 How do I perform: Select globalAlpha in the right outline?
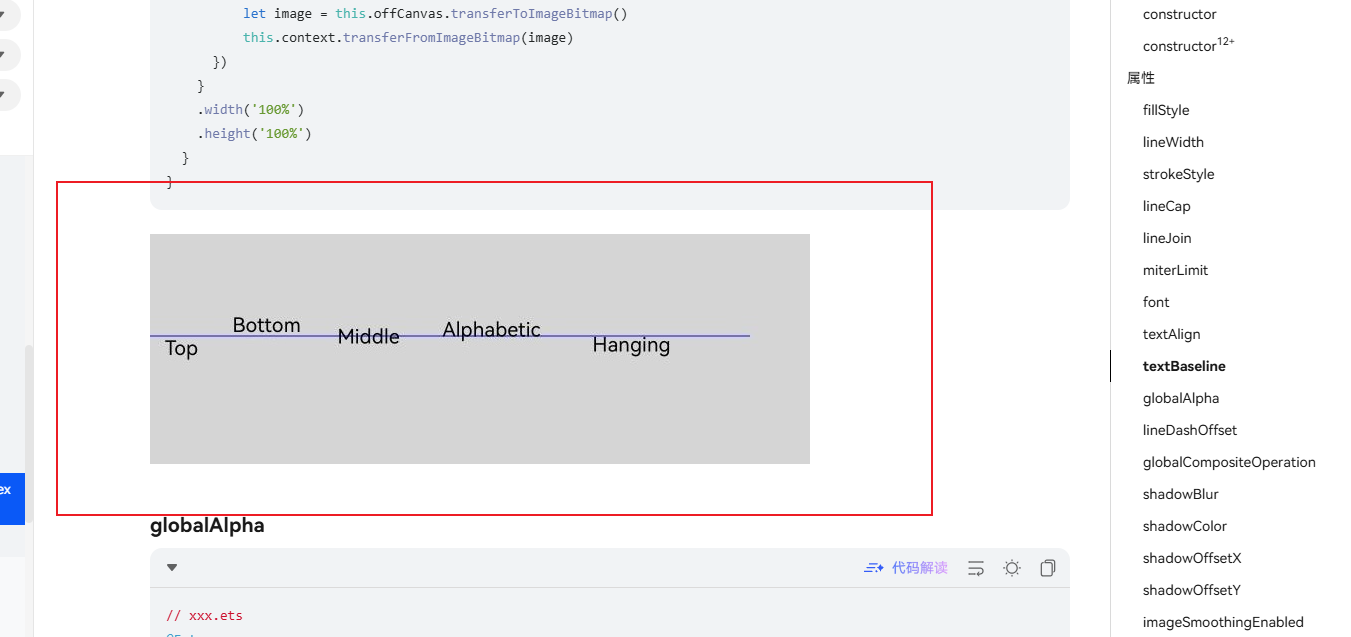coord(1181,398)
